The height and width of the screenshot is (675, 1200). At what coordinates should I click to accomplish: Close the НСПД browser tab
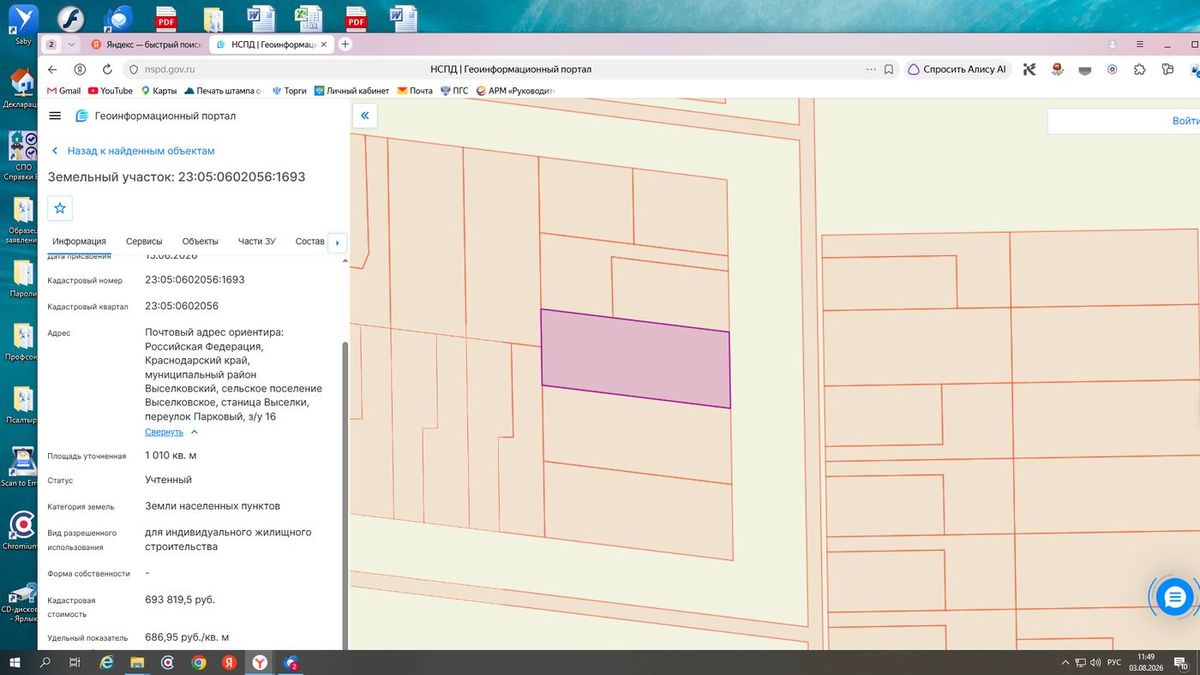tap(323, 44)
